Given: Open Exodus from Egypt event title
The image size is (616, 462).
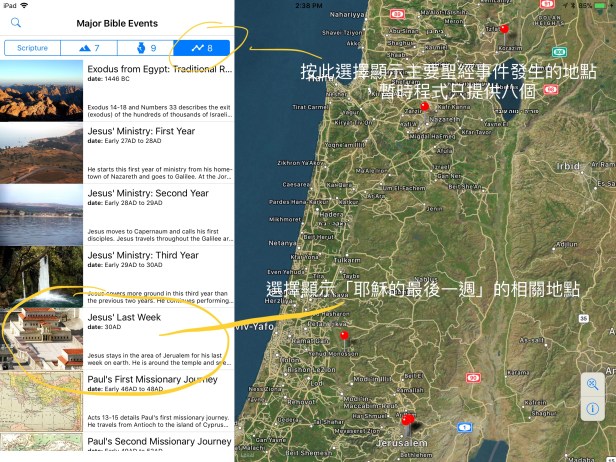Looking at the screenshot, I should (159, 71).
